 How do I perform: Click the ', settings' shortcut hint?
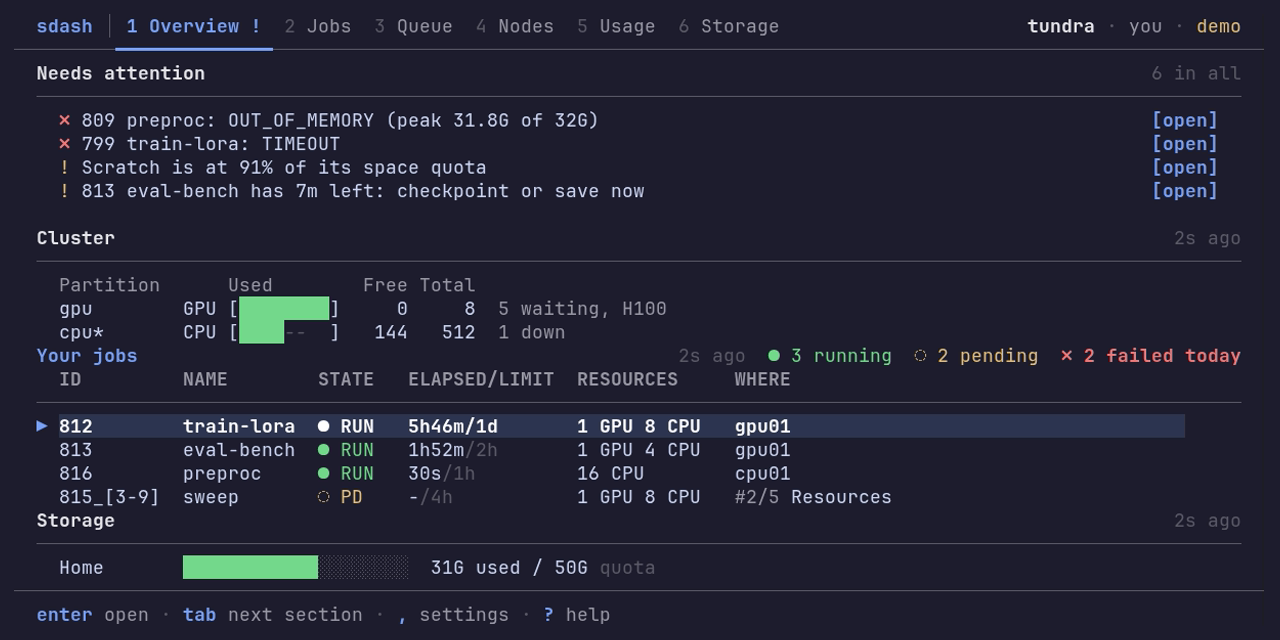pos(453,615)
